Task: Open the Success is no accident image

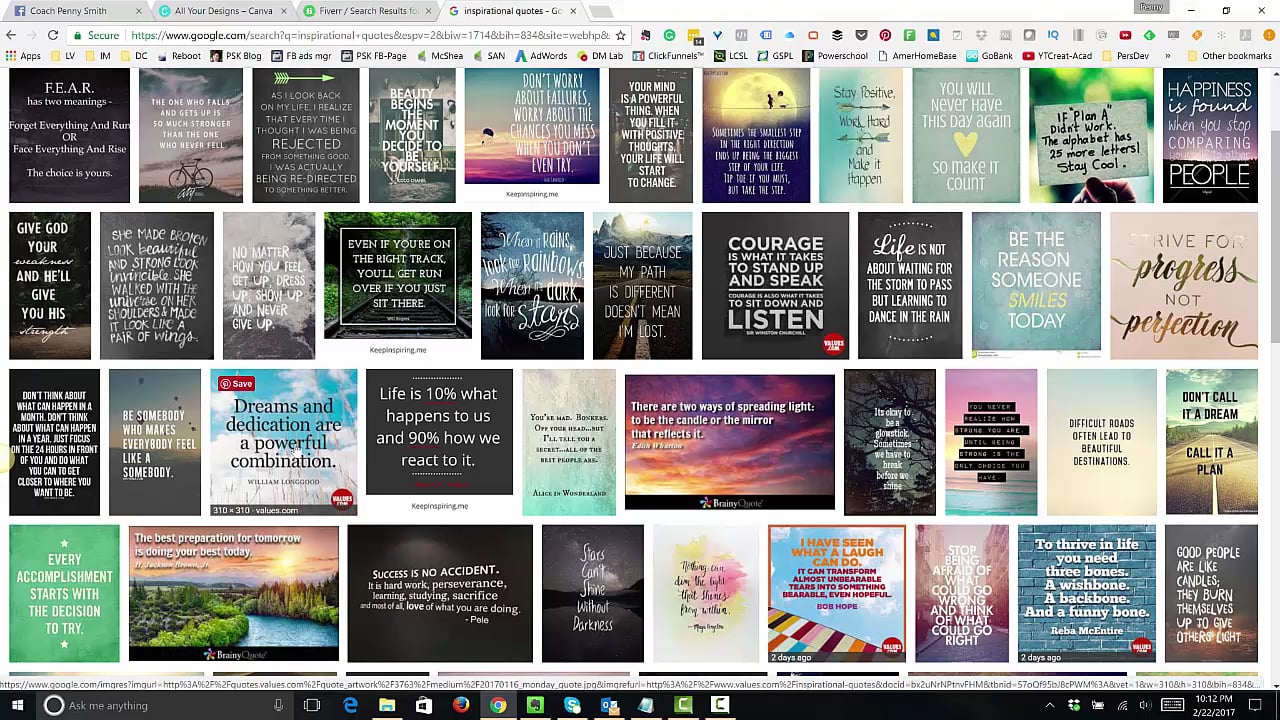Action: [440, 594]
